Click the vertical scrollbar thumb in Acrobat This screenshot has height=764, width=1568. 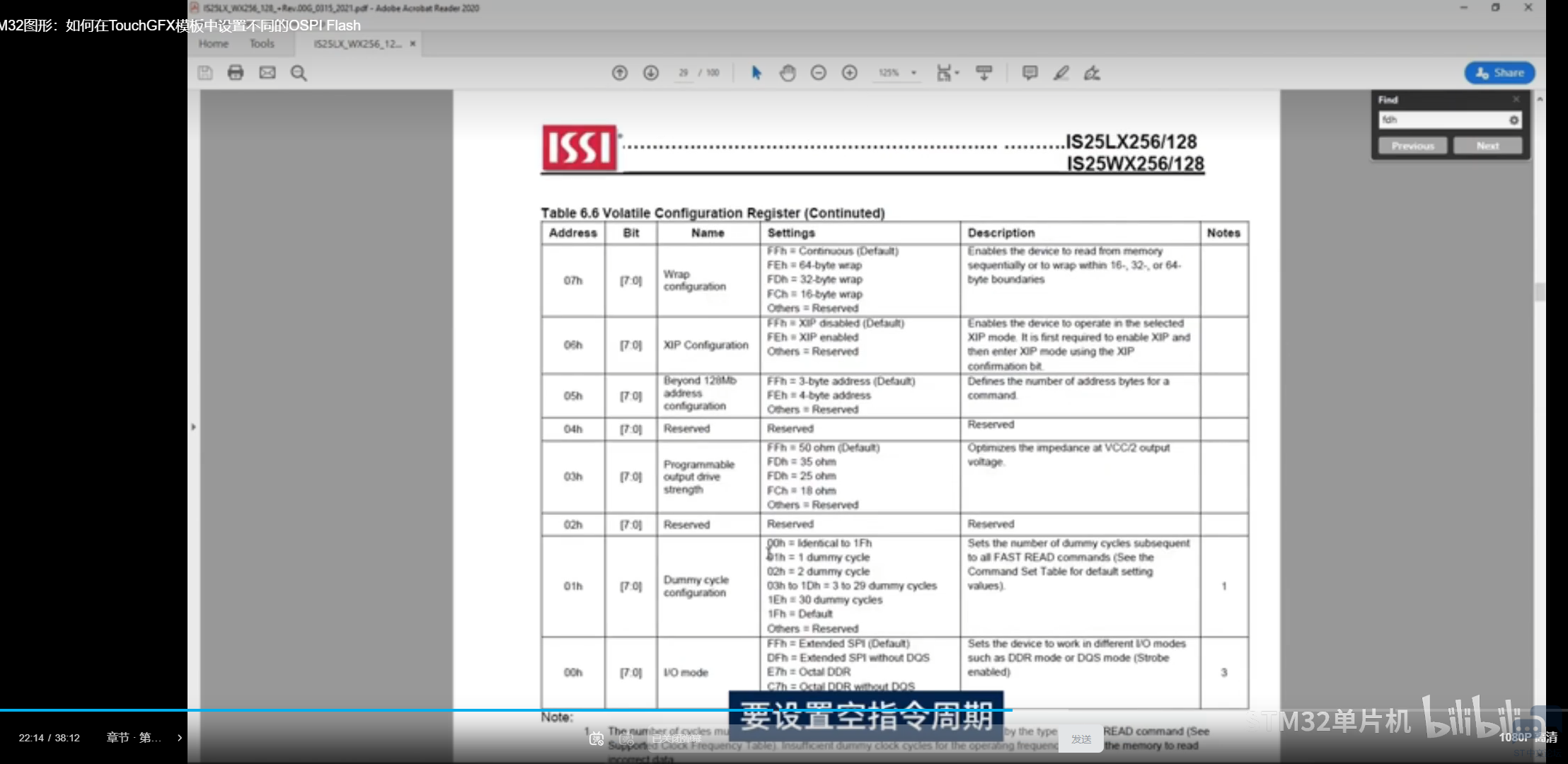click(1540, 291)
